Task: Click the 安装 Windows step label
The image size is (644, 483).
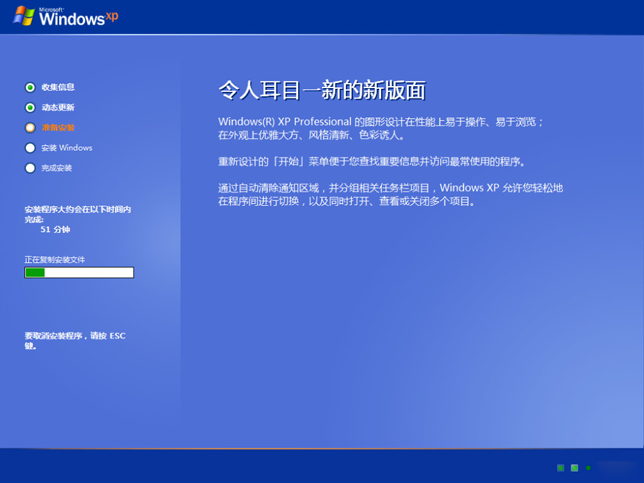Action: [x=67, y=148]
